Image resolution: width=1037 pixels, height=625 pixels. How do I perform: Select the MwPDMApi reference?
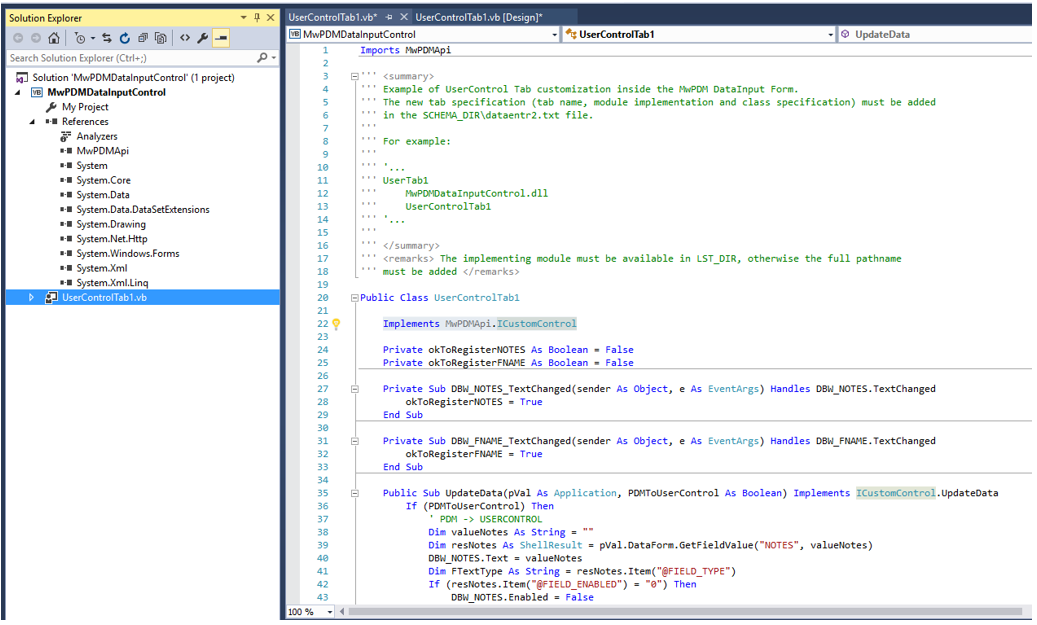point(103,151)
